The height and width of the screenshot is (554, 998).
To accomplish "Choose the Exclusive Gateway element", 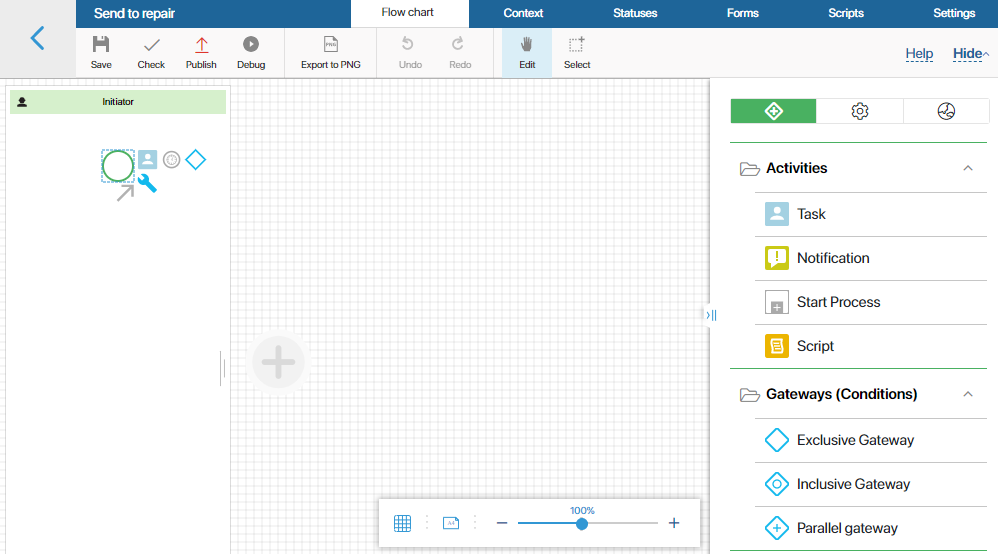I will tap(871, 440).
